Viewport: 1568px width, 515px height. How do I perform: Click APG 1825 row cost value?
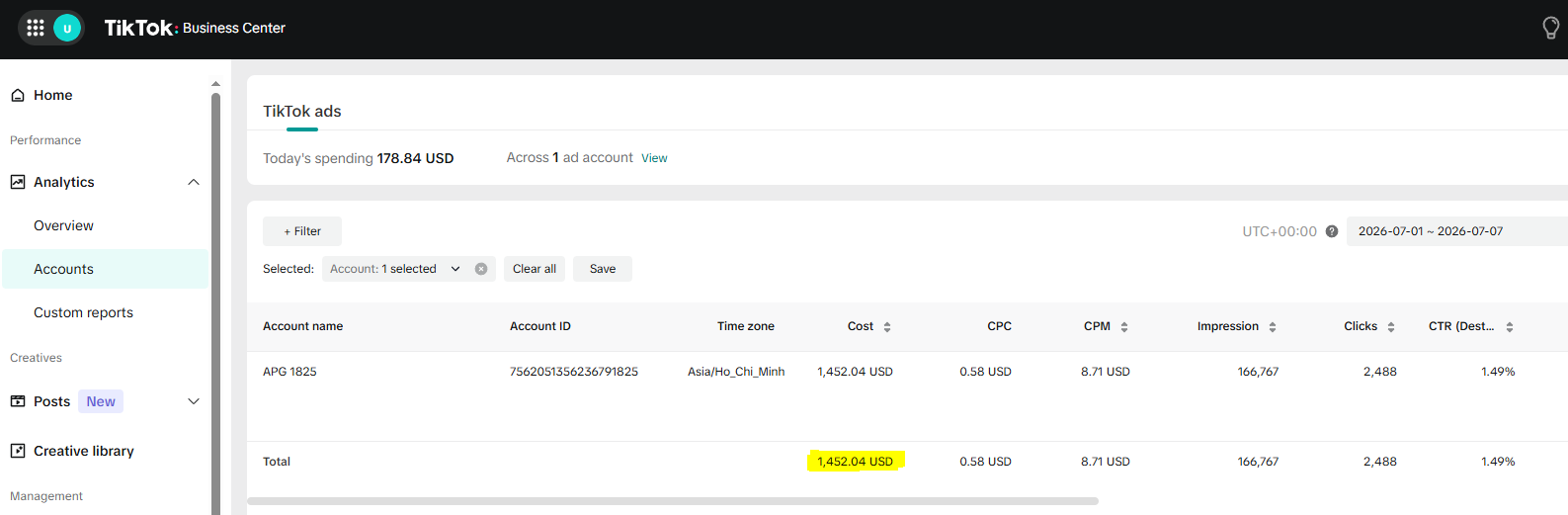pyautogui.click(x=855, y=372)
